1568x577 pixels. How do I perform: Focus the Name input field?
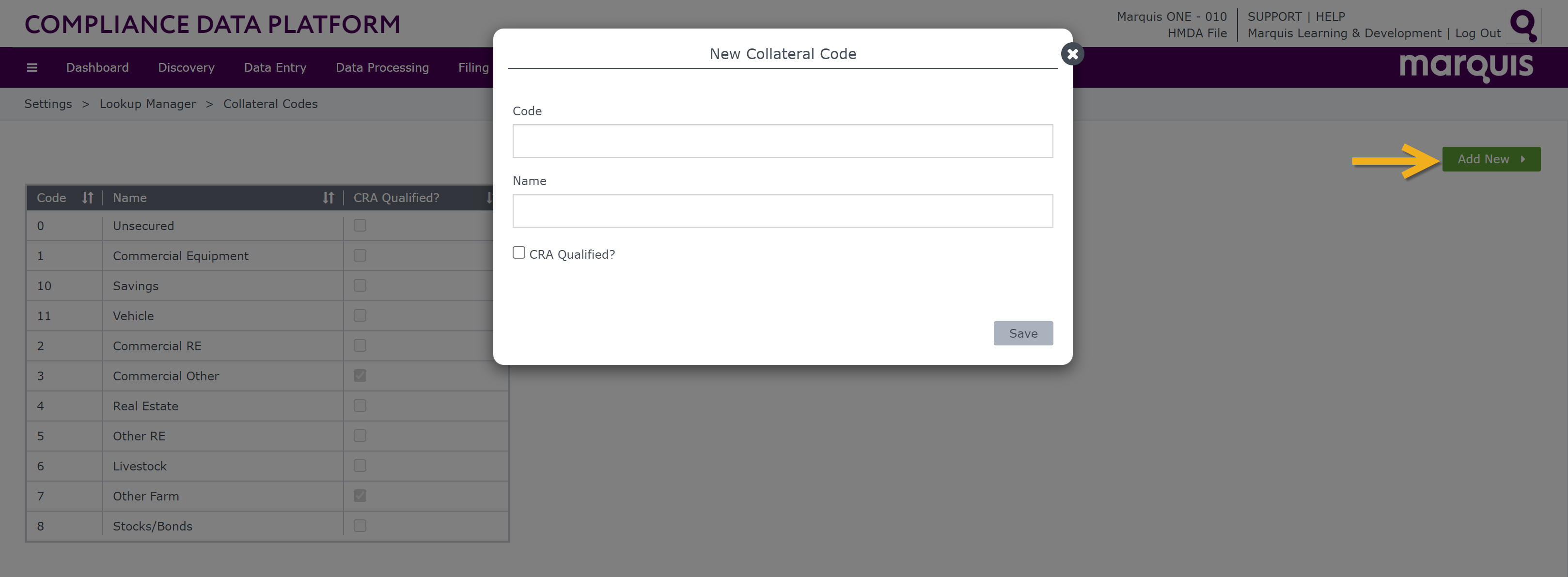[x=782, y=211]
